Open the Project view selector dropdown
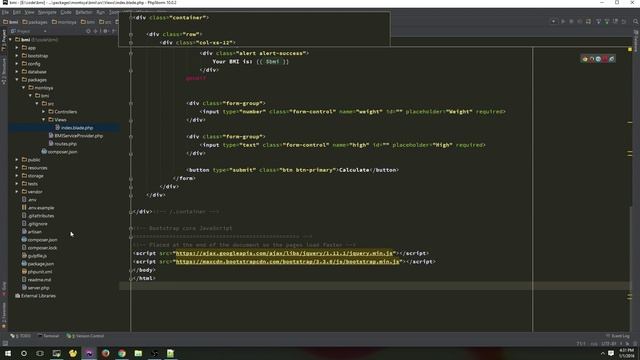The image size is (640, 360). [x=29, y=31]
